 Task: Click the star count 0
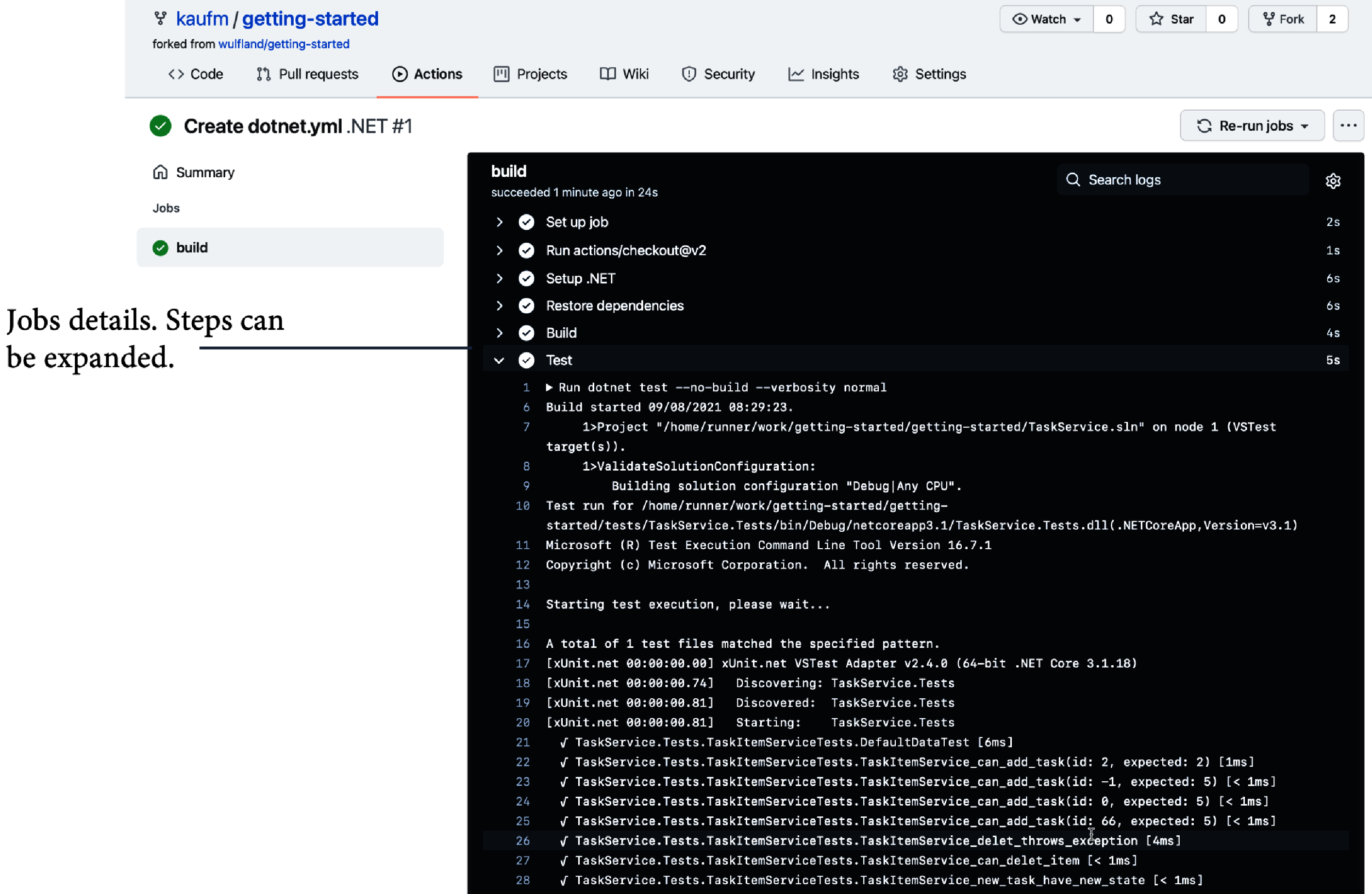coord(1221,19)
